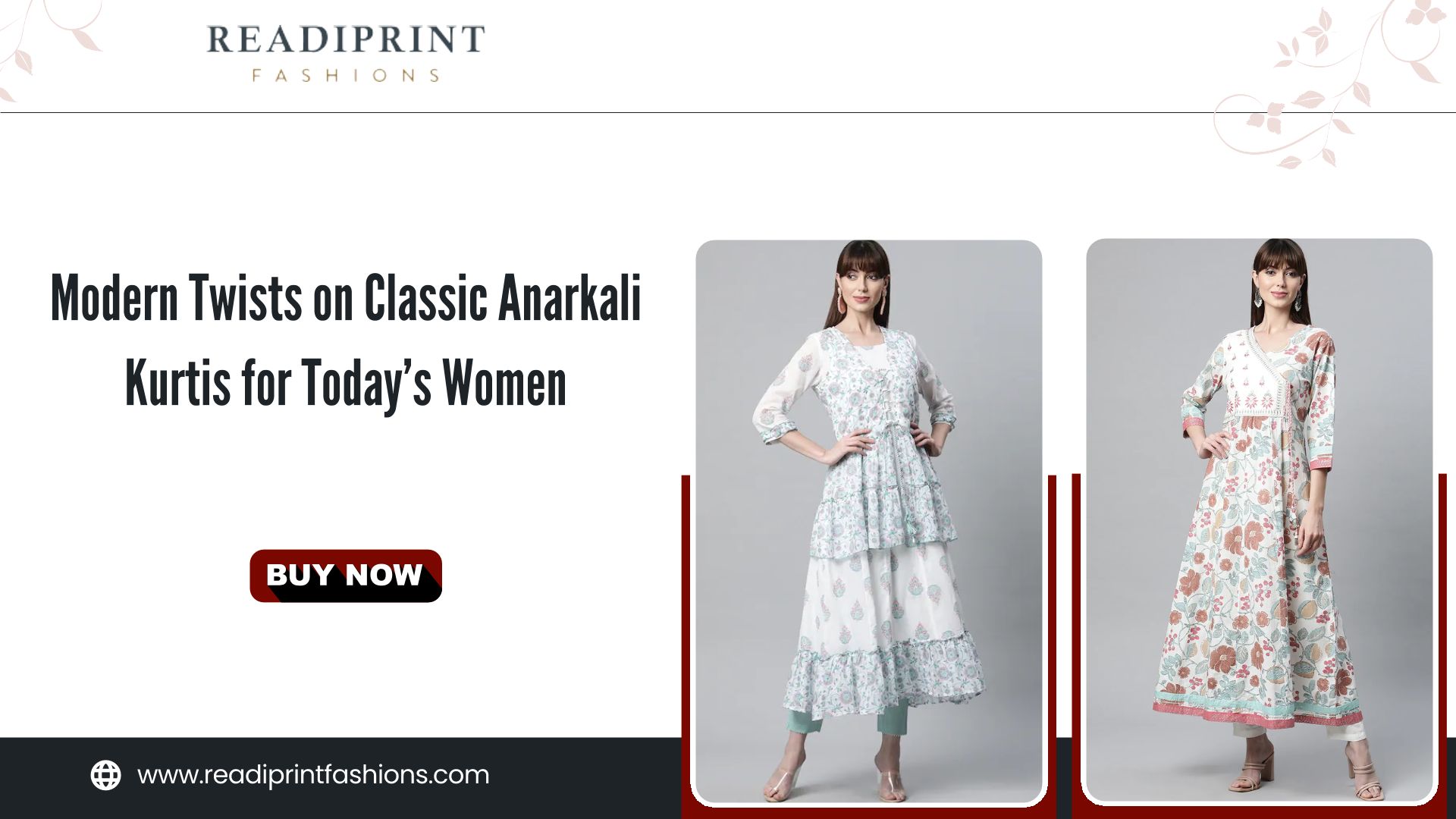Image resolution: width=1456 pixels, height=819 pixels.
Task: Click the FASHIONS subtitle under the logo
Action: tap(346, 76)
